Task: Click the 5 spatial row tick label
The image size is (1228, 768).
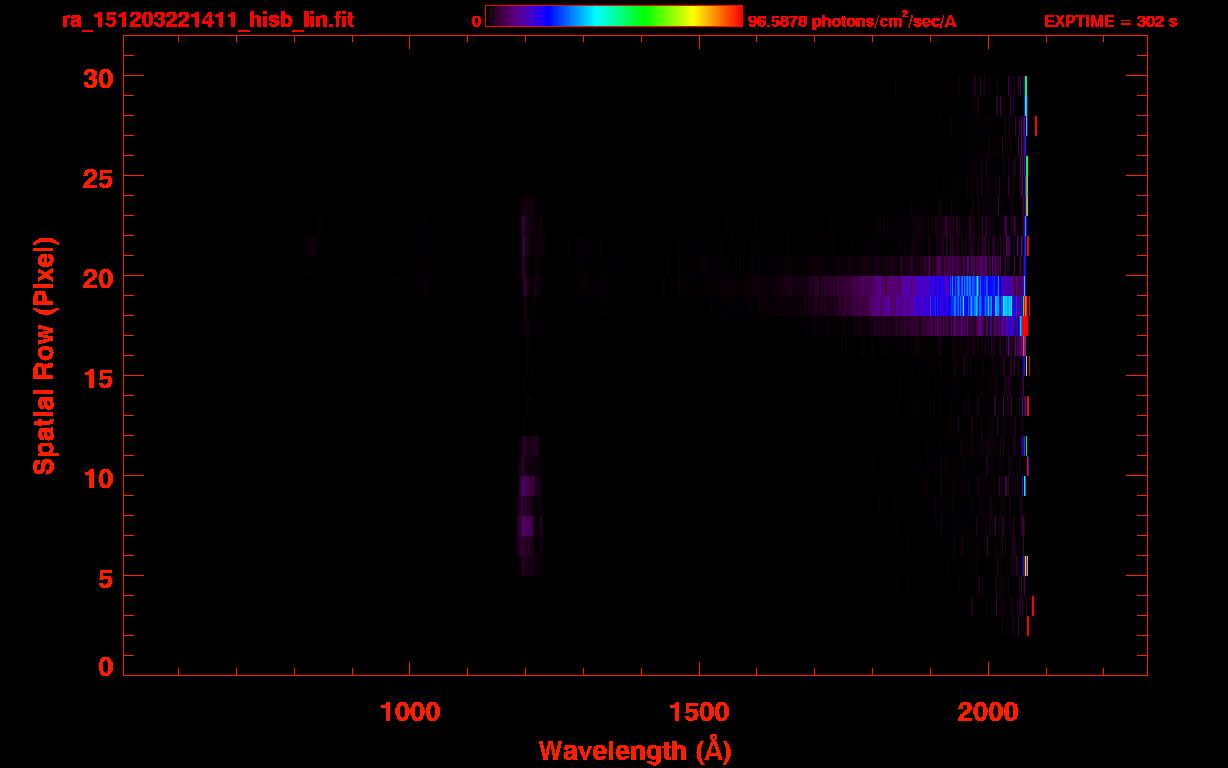Action: [106, 577]
